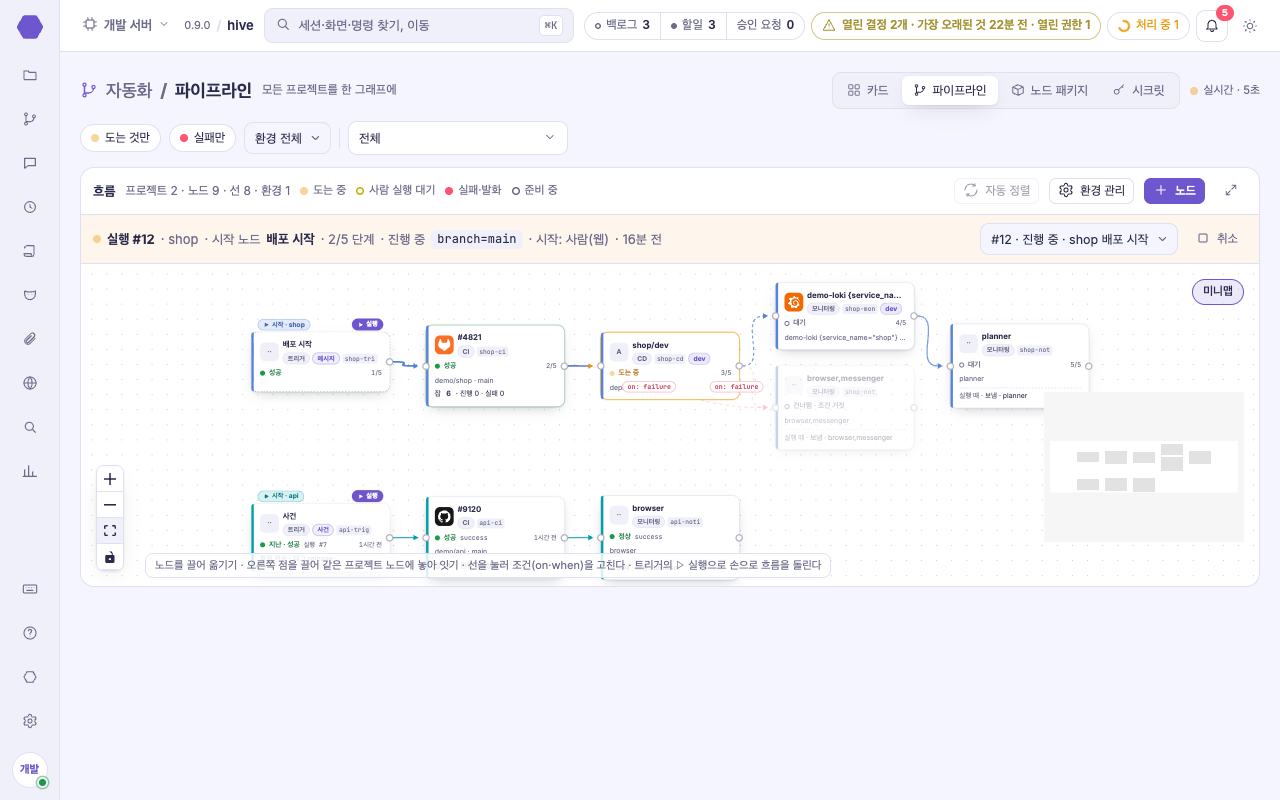Viewport: 1280px width, 800px height.
Task: Click the minimap preview panel
Action: 1144,467
